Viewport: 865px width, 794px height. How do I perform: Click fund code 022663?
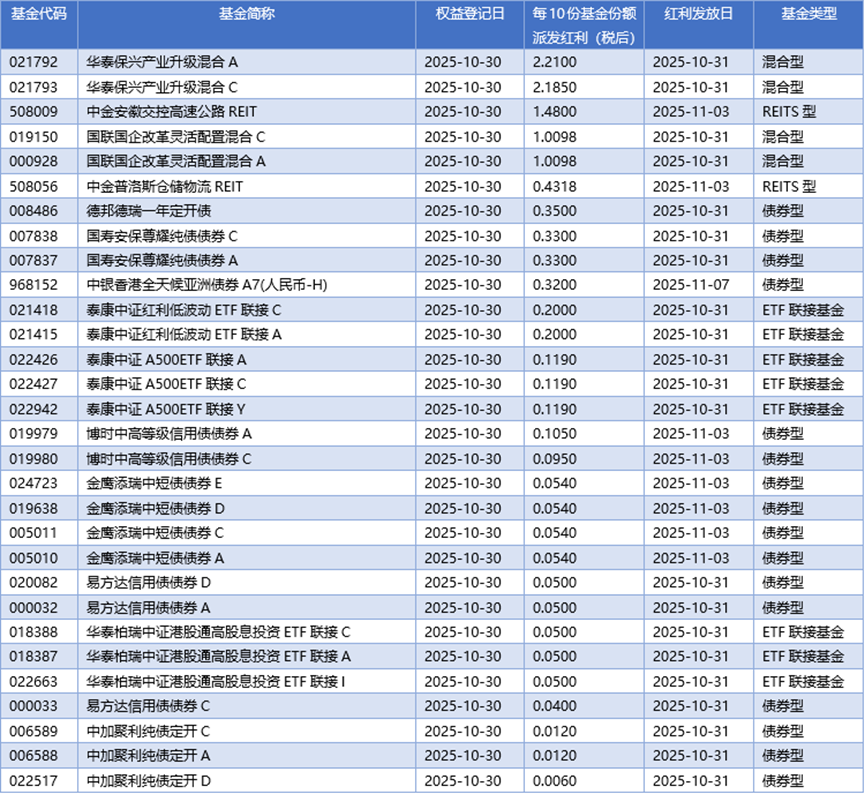pyautogui.click(x=34, y=682)
